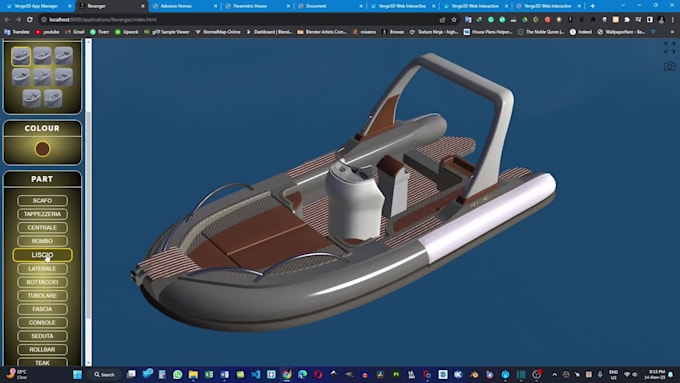Select the FASCIA part
680x383 pixels.
point(42,309)
